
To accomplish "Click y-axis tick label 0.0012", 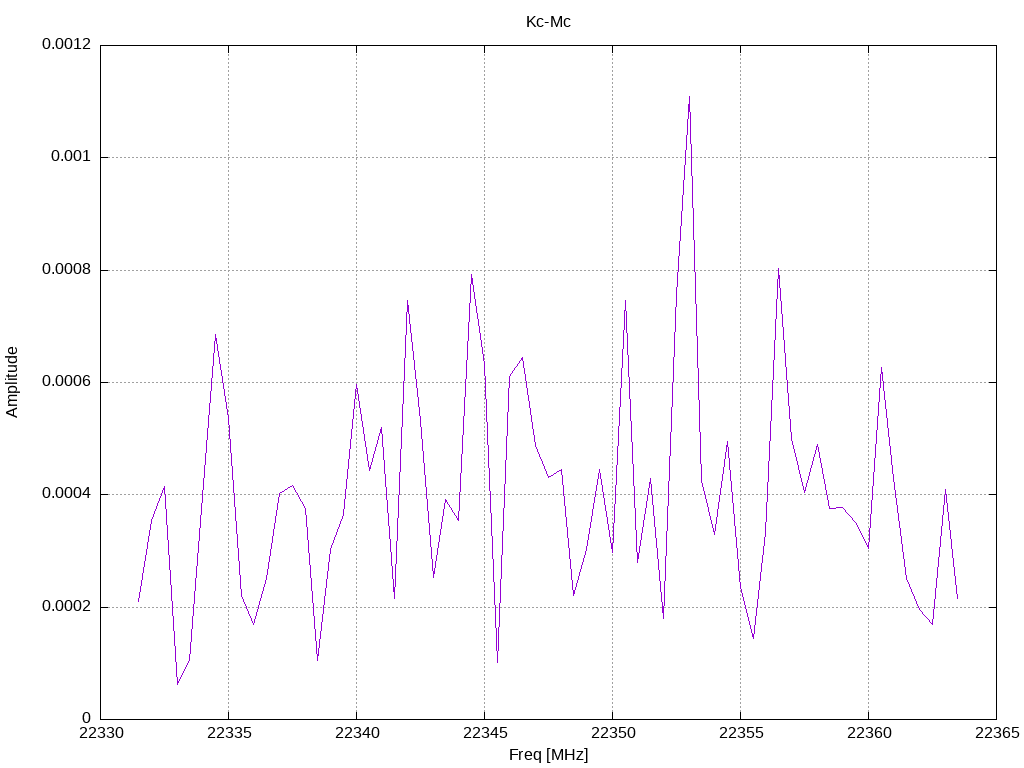I will (x=67, y=44).
